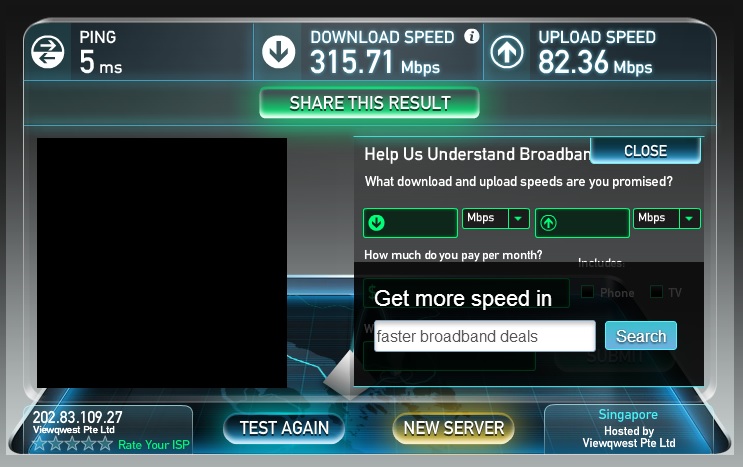The image size is (743, 467).
Task: Open the download speed info icon
Action: (471, 36)
